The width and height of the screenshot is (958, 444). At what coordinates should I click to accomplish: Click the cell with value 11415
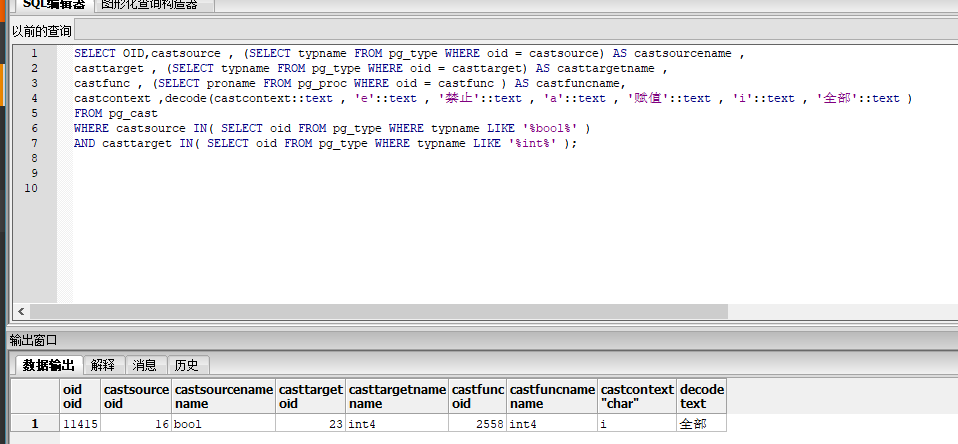[80, 423]
